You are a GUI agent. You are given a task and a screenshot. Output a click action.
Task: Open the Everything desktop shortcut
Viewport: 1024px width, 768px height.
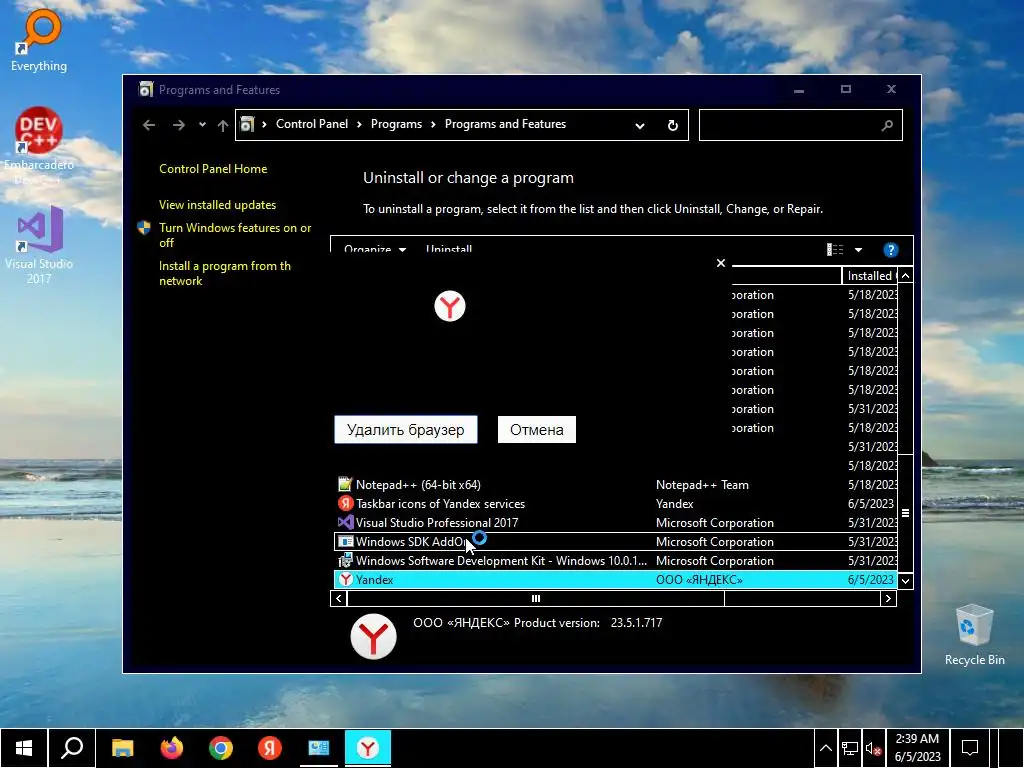pos(39,40)
